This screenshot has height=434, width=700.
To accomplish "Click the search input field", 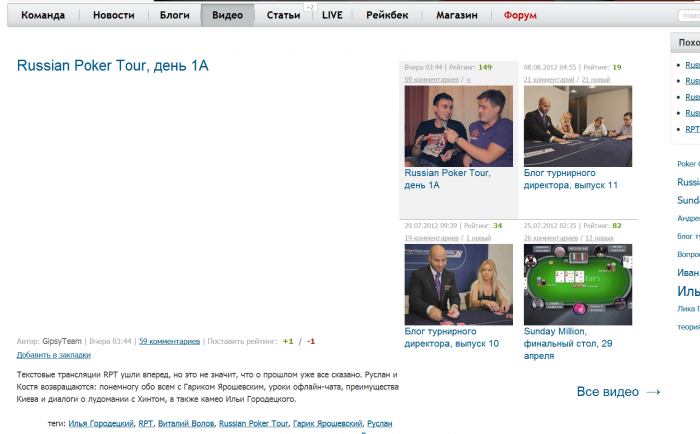I will (x=689, y=16).
